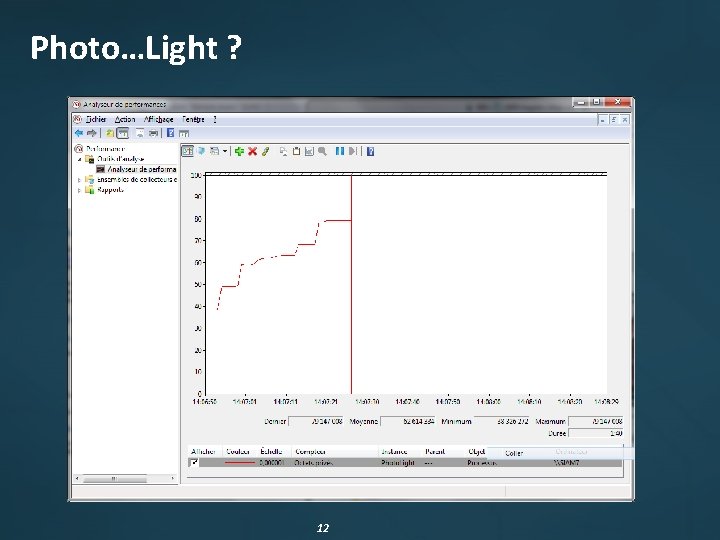Click PhotoLight in the Instance column
720x540 pixels.
(x=398, y=463)
